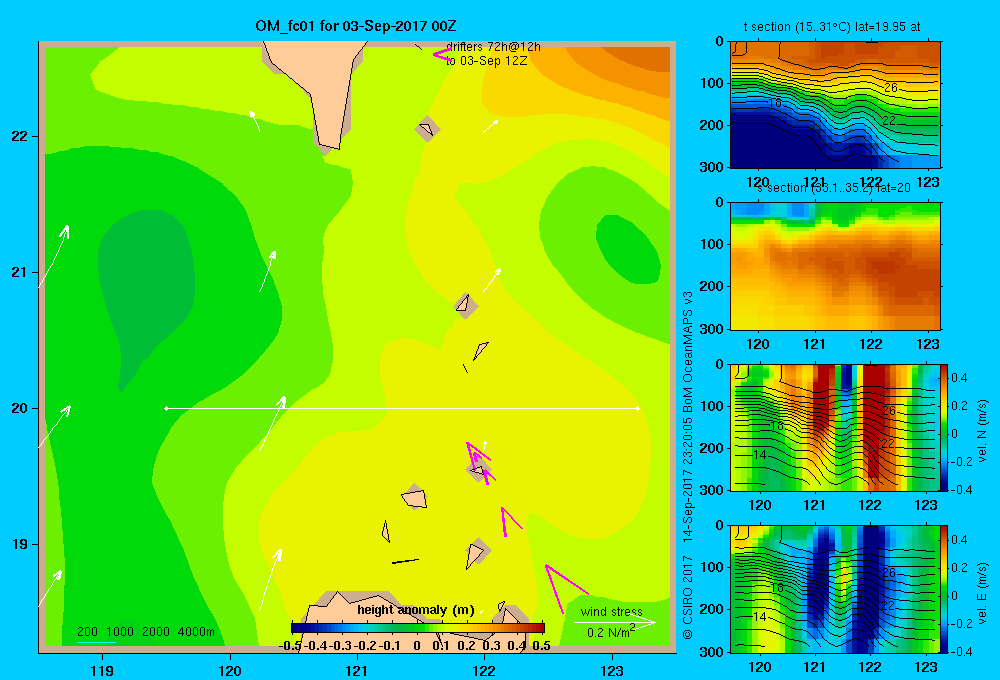Click latitude label 22 on map axis
1000x680 pixels.
(x=19, y=137)
